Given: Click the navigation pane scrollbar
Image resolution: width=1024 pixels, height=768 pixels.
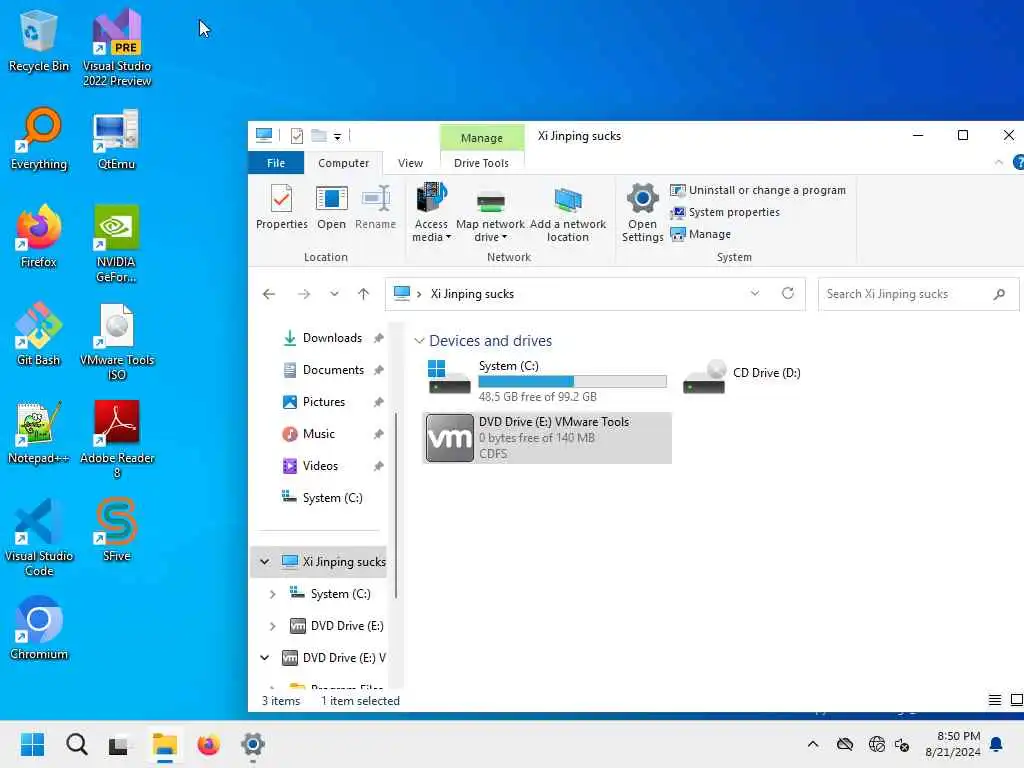Looking at the screenshot, I should (396, 506).
